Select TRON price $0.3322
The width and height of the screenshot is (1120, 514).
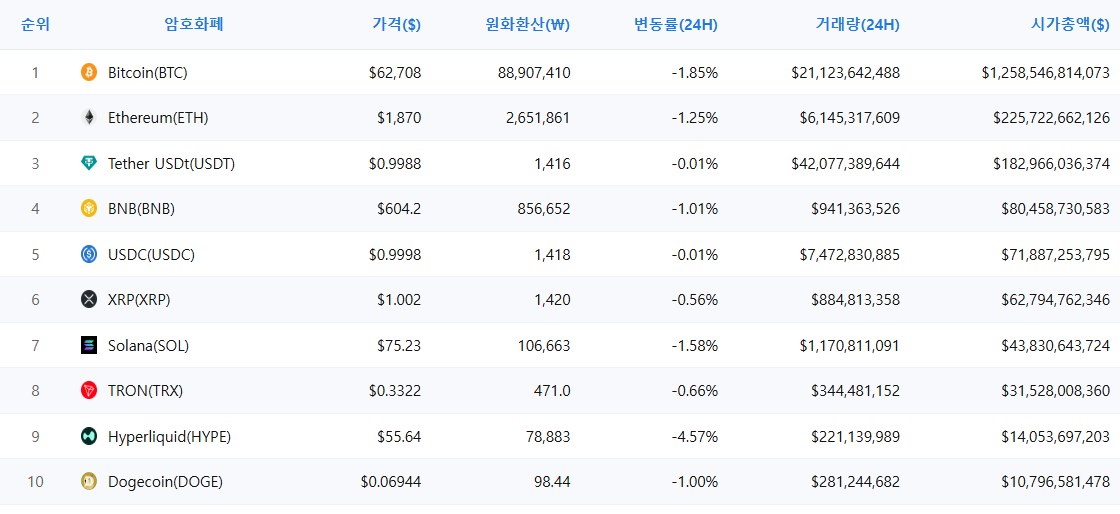pyautogui.click(x=395, y=391)
